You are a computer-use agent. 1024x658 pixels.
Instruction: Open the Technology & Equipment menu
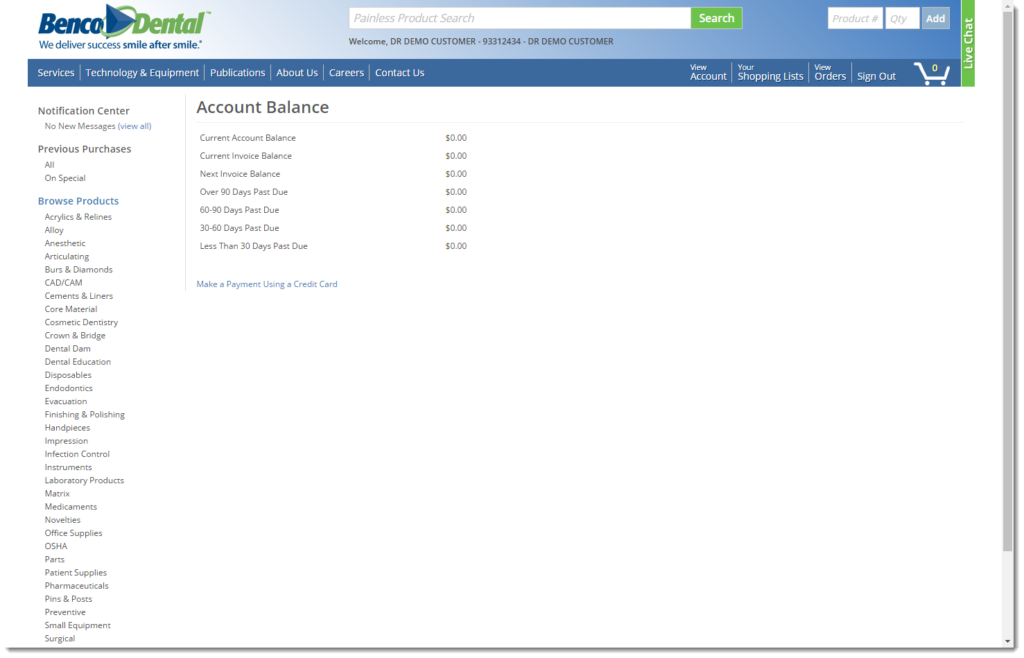pos(141,72)
